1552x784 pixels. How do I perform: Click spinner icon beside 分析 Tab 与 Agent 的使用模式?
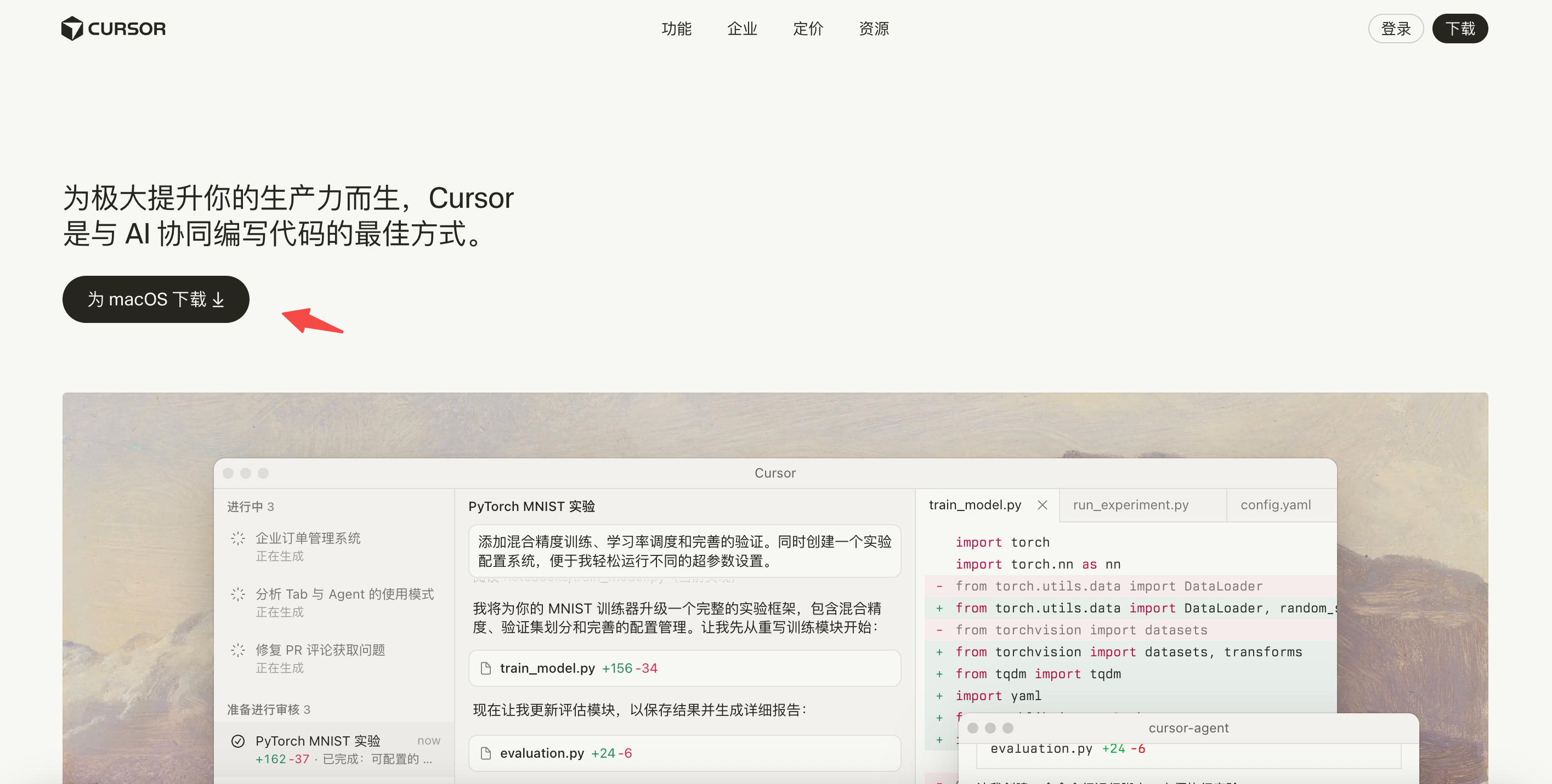point(238,594)
